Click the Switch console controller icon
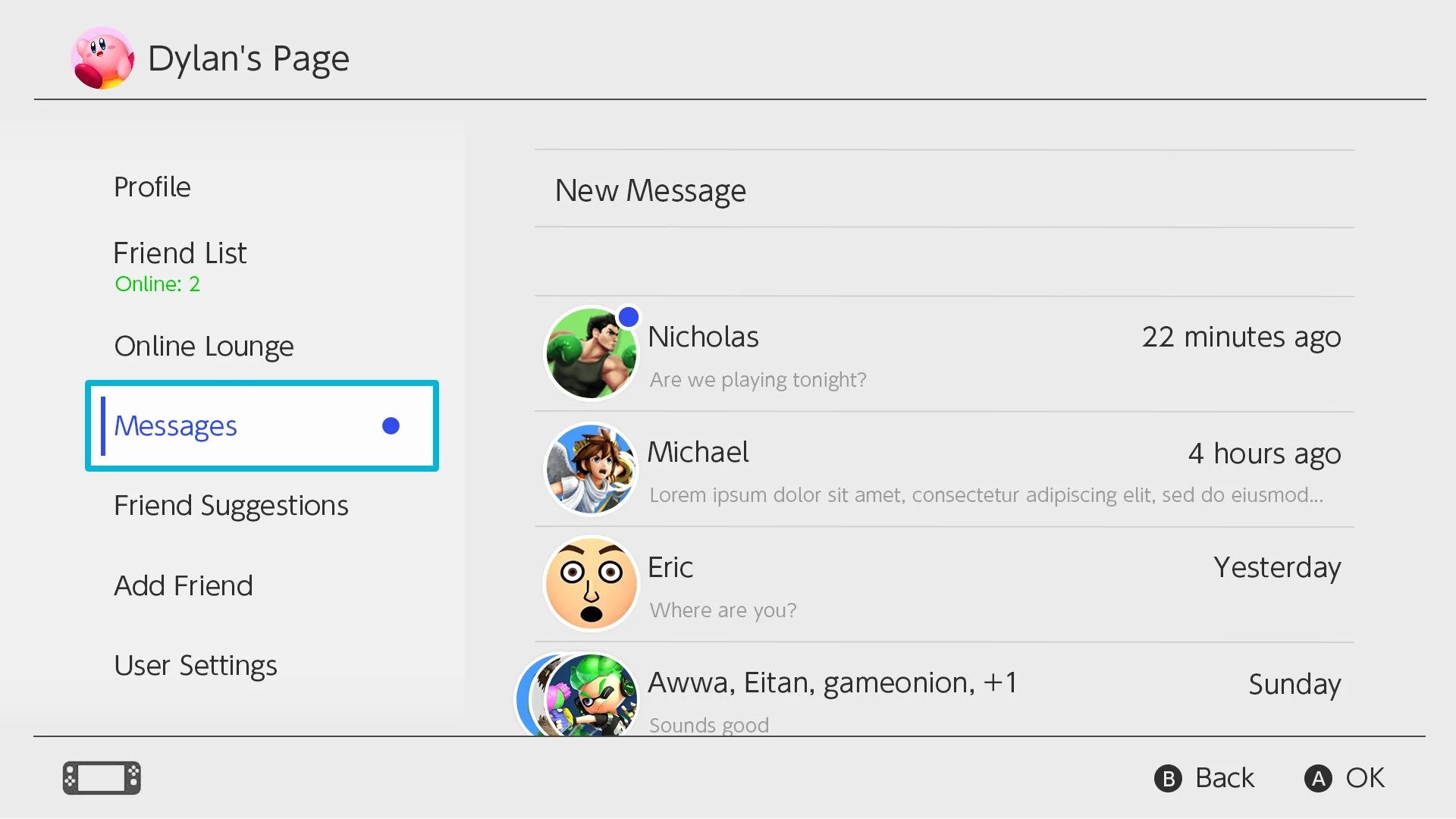Viewport: 1456px width, 819px height. tap(102, 778)
